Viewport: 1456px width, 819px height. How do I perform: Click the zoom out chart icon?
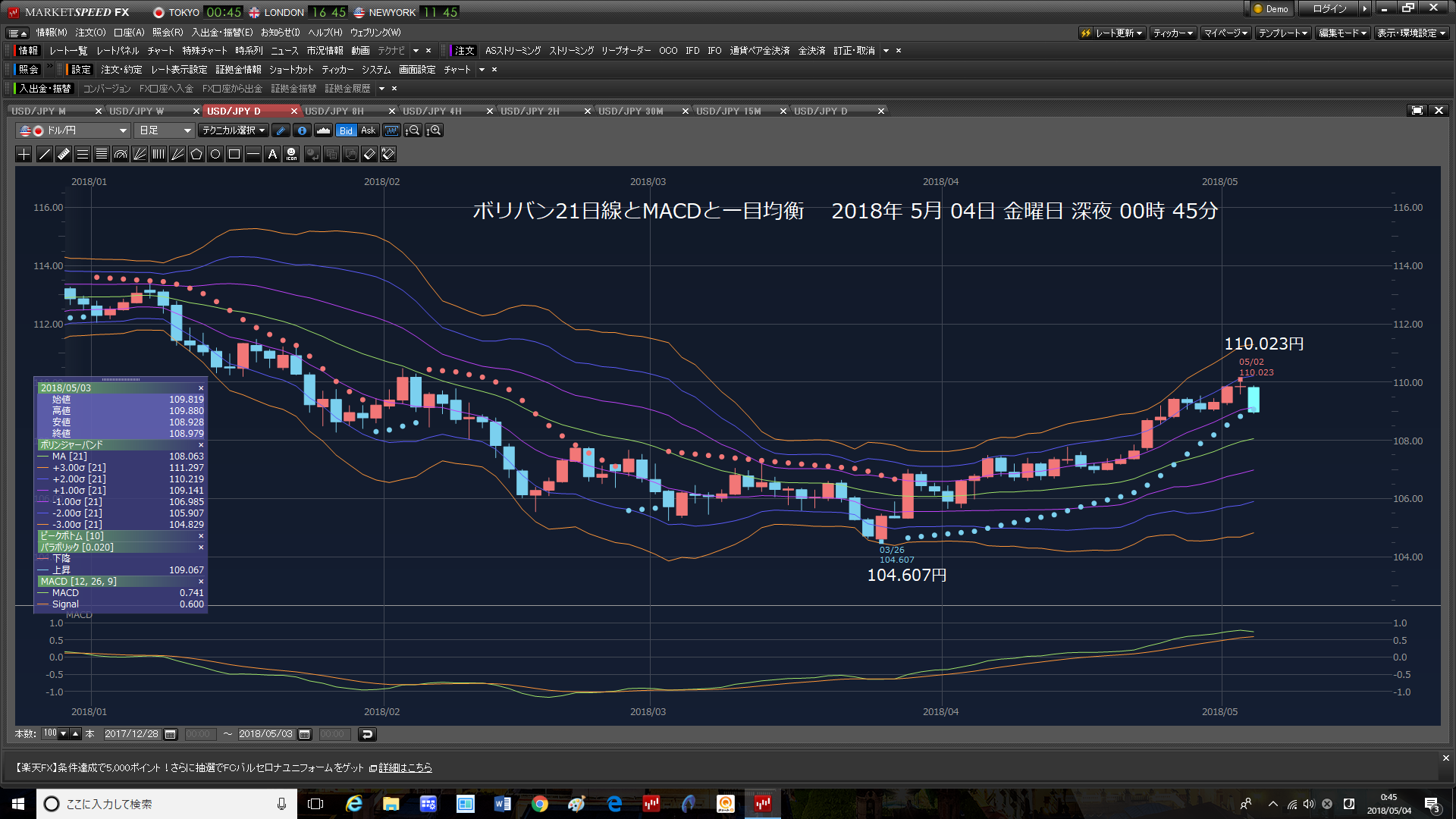tap(413, 130)
